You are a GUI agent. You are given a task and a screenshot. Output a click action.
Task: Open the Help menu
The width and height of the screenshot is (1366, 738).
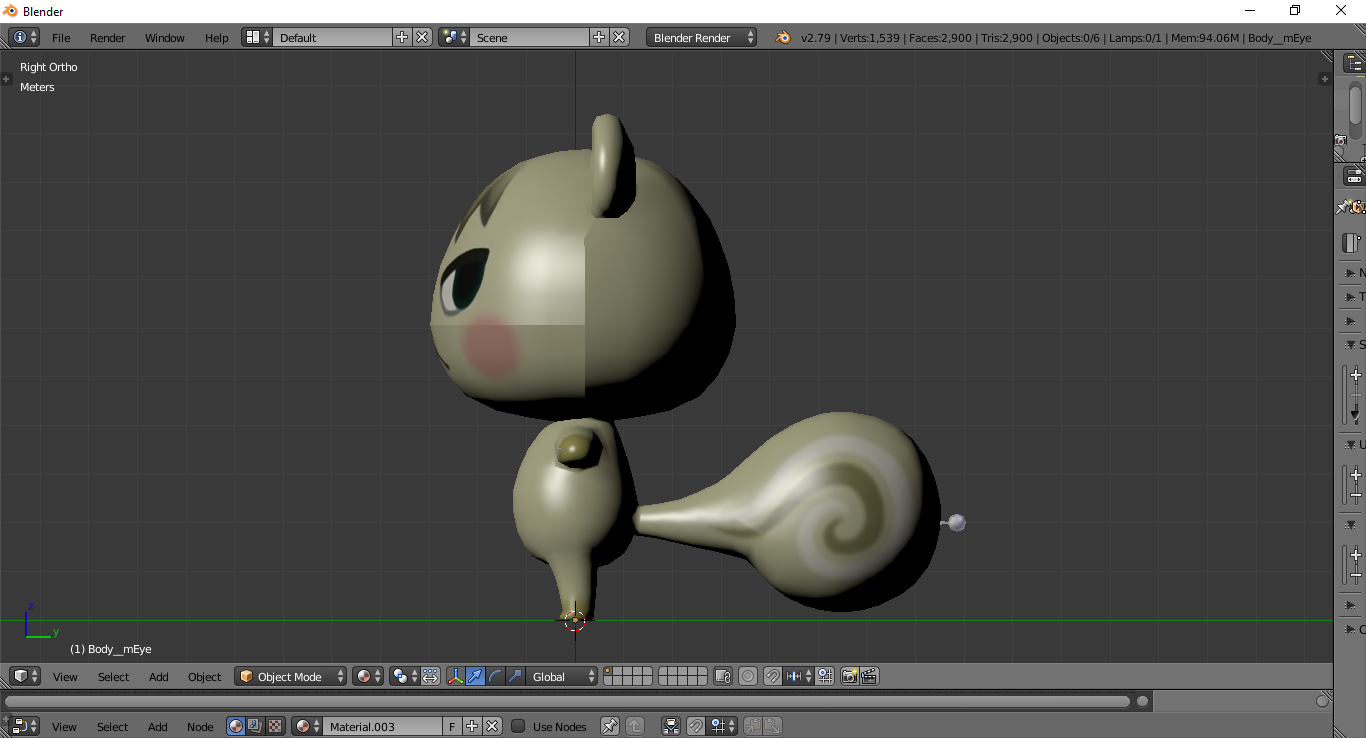pos(217,38)
